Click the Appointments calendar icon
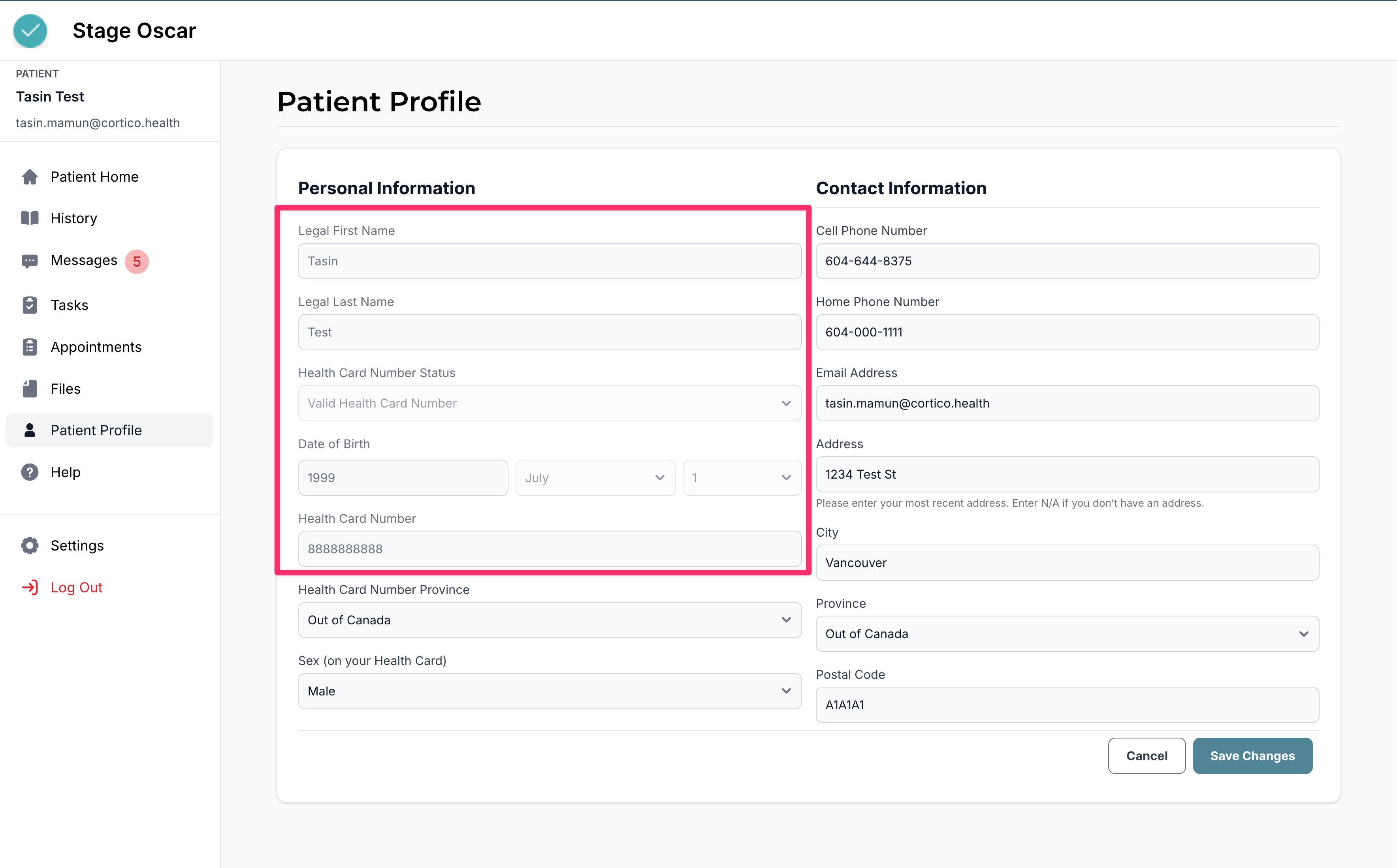 (x=30, y=347)
